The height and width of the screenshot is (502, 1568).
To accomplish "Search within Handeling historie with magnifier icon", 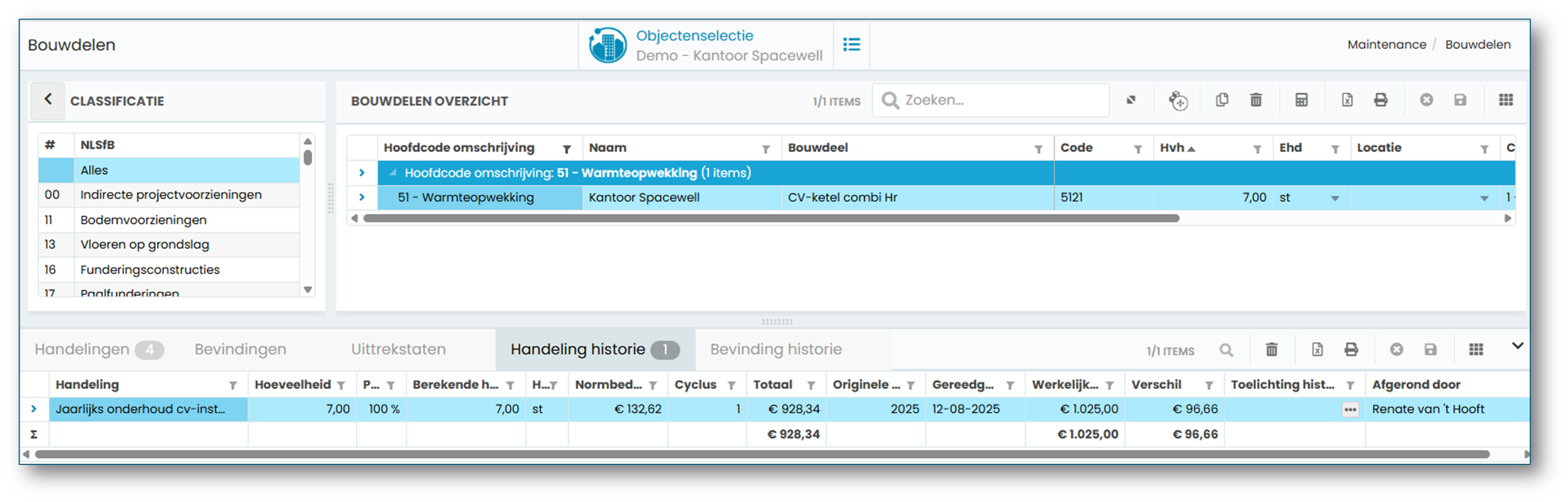I will point(1226,350).
